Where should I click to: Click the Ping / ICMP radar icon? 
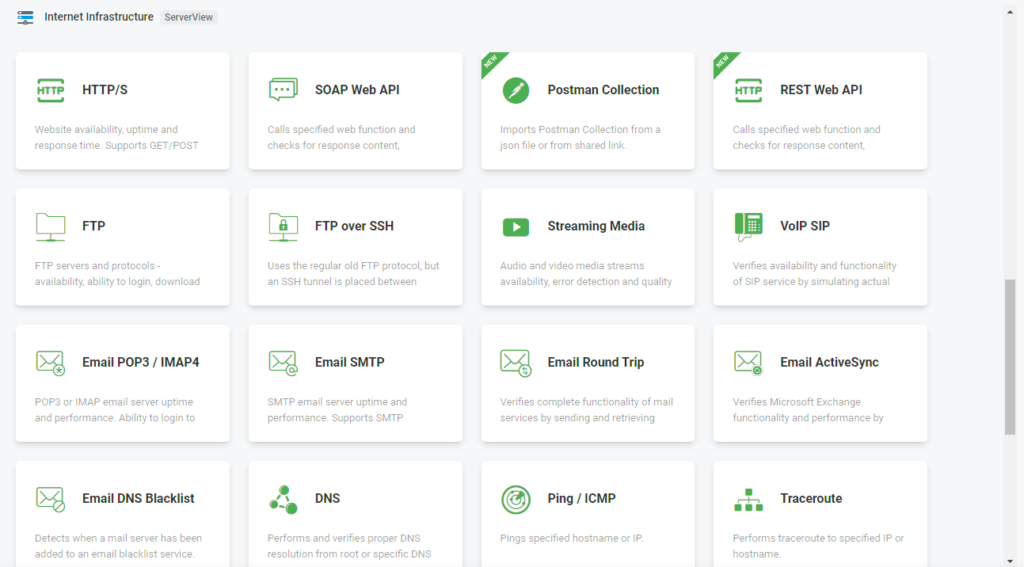(515, 500)
